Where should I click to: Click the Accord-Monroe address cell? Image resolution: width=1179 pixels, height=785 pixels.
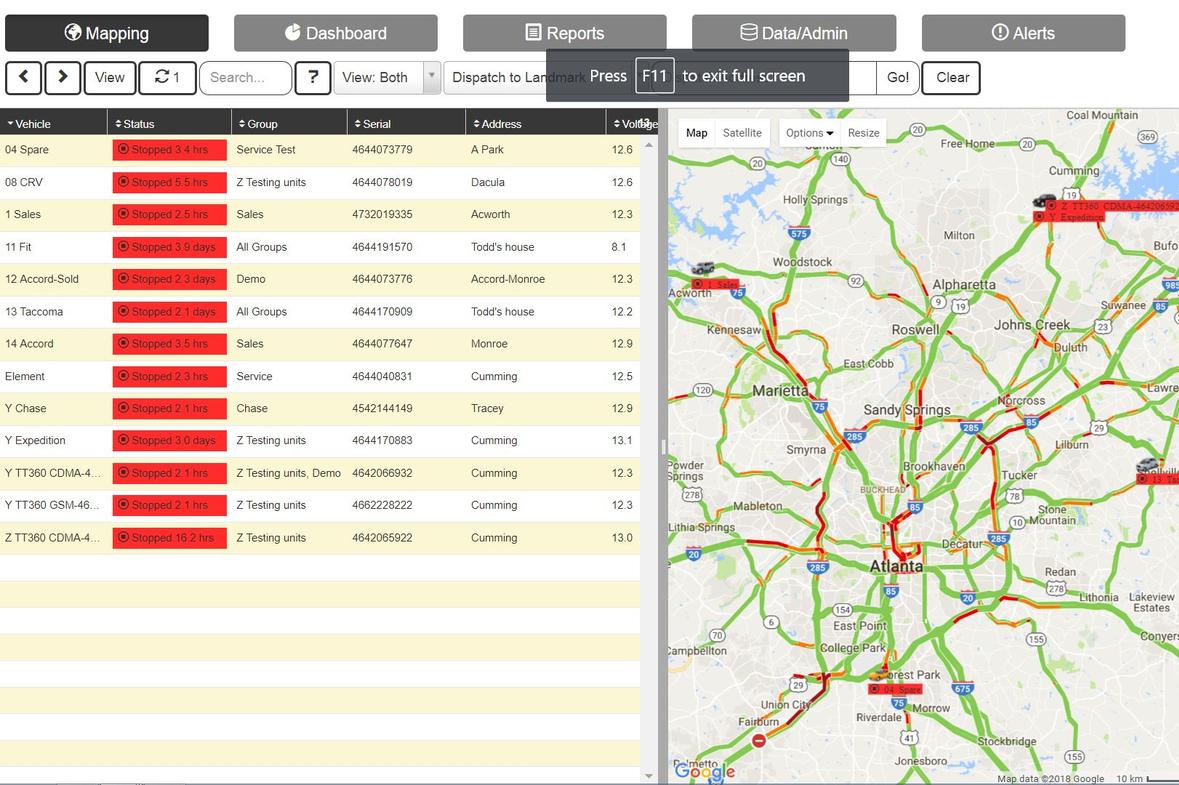point(508,279)
